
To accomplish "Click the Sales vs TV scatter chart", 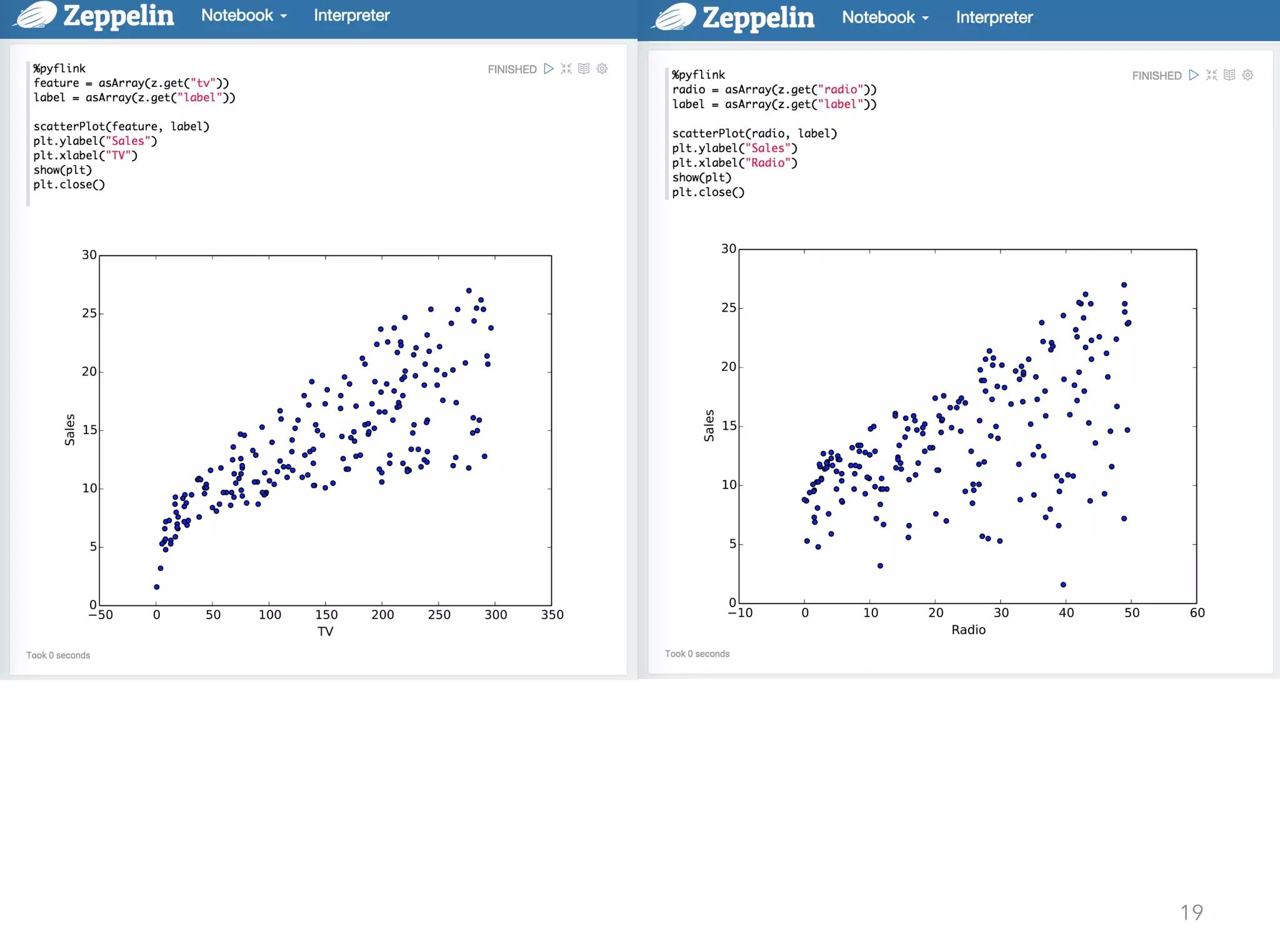I will point(325,430).
